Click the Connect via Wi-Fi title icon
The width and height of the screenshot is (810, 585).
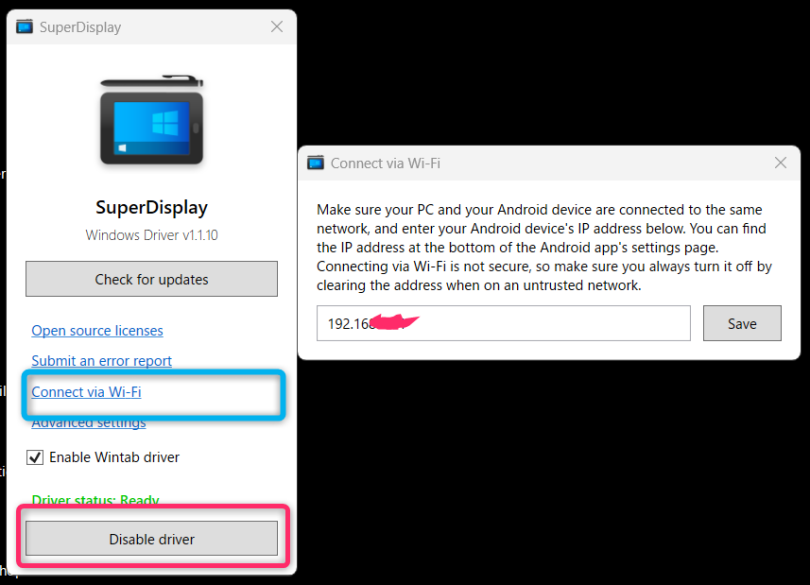(316, 163)
